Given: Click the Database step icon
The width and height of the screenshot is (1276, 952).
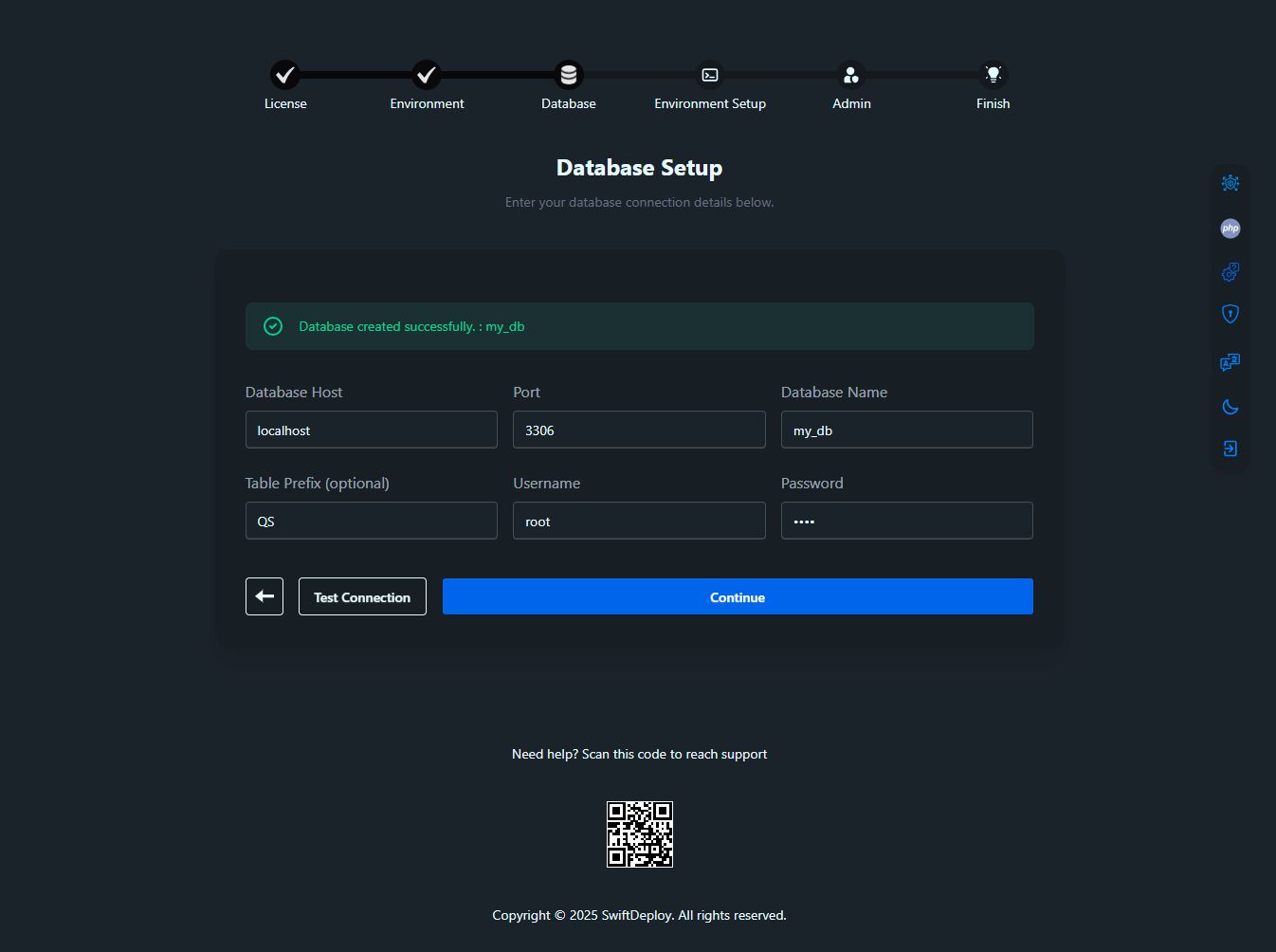Looking at the screenshot, I should click(569, 75).
